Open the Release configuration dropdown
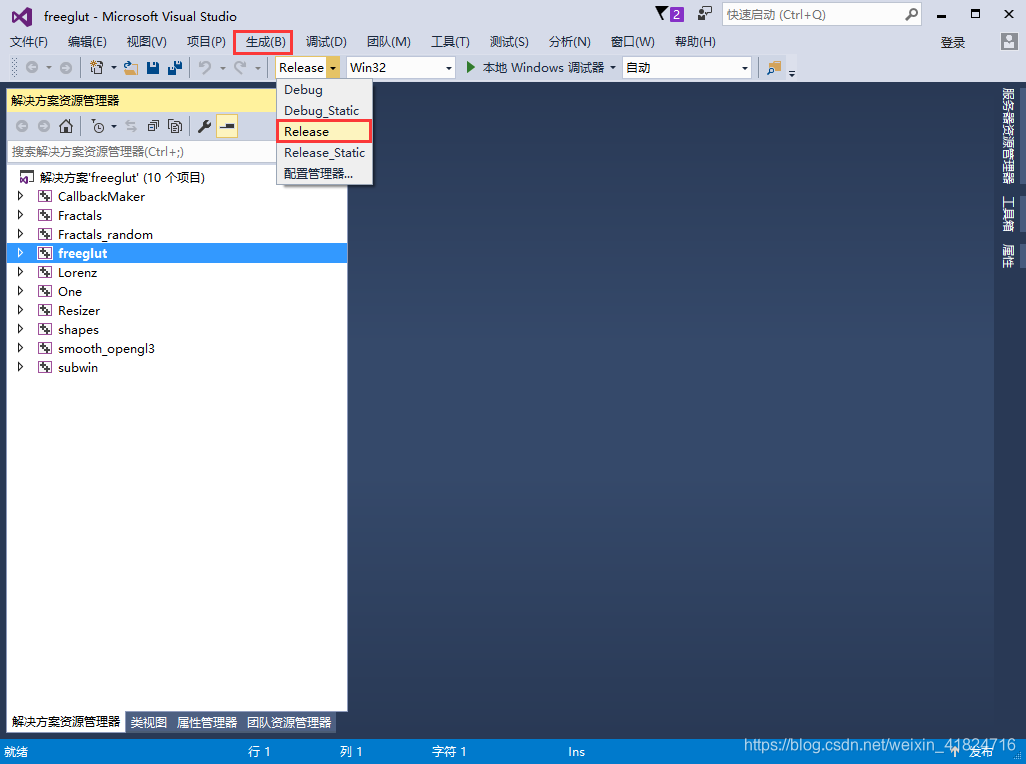 (333, 67)
